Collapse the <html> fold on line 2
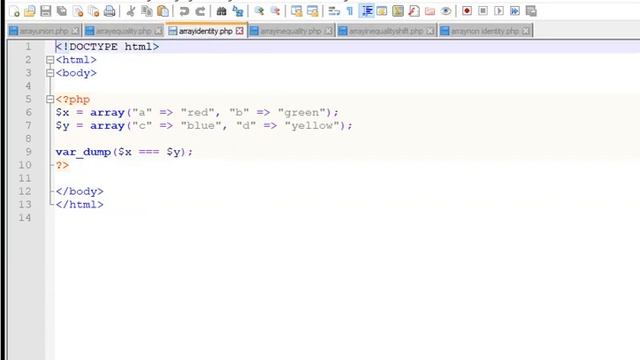Screen dimensions: 640x360 pyautogui.click(x=50, y=60)
